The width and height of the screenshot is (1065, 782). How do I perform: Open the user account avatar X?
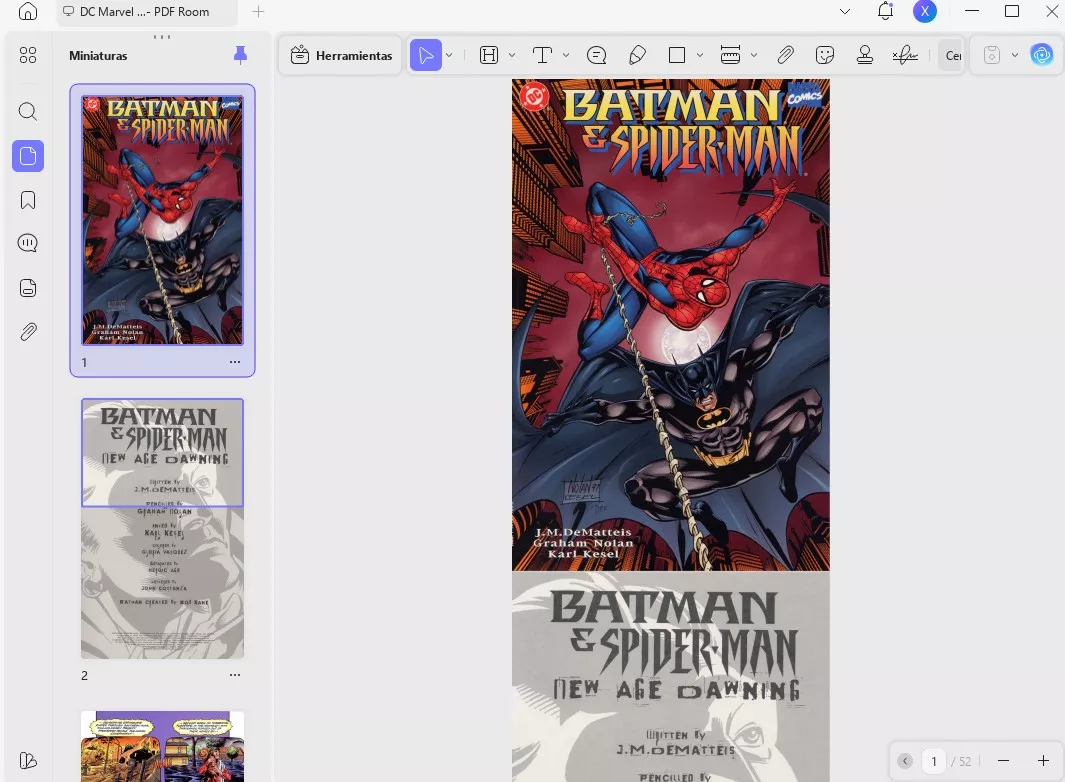pyautogui.click(x=924, y=12)
